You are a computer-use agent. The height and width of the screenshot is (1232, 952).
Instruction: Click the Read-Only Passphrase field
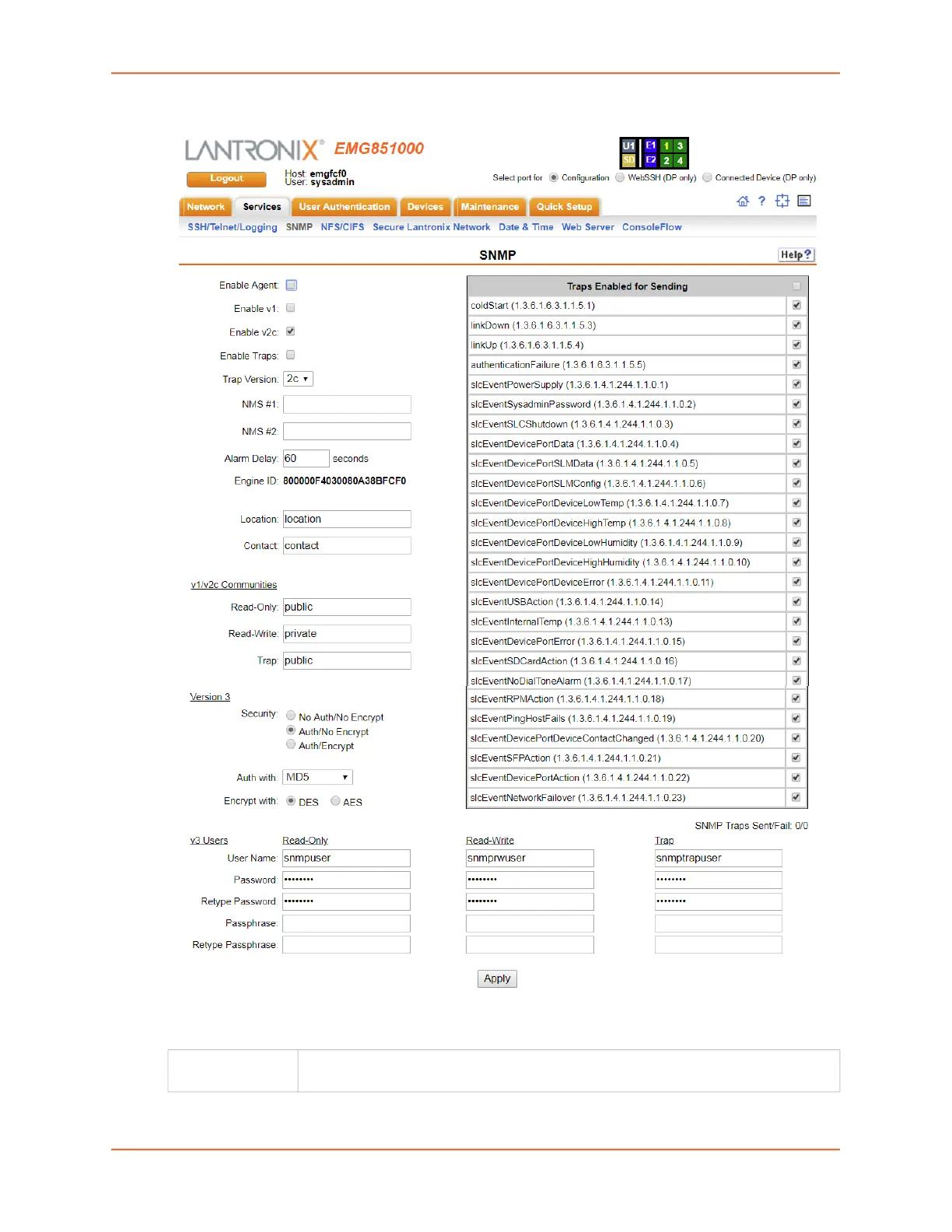point(346,923)
